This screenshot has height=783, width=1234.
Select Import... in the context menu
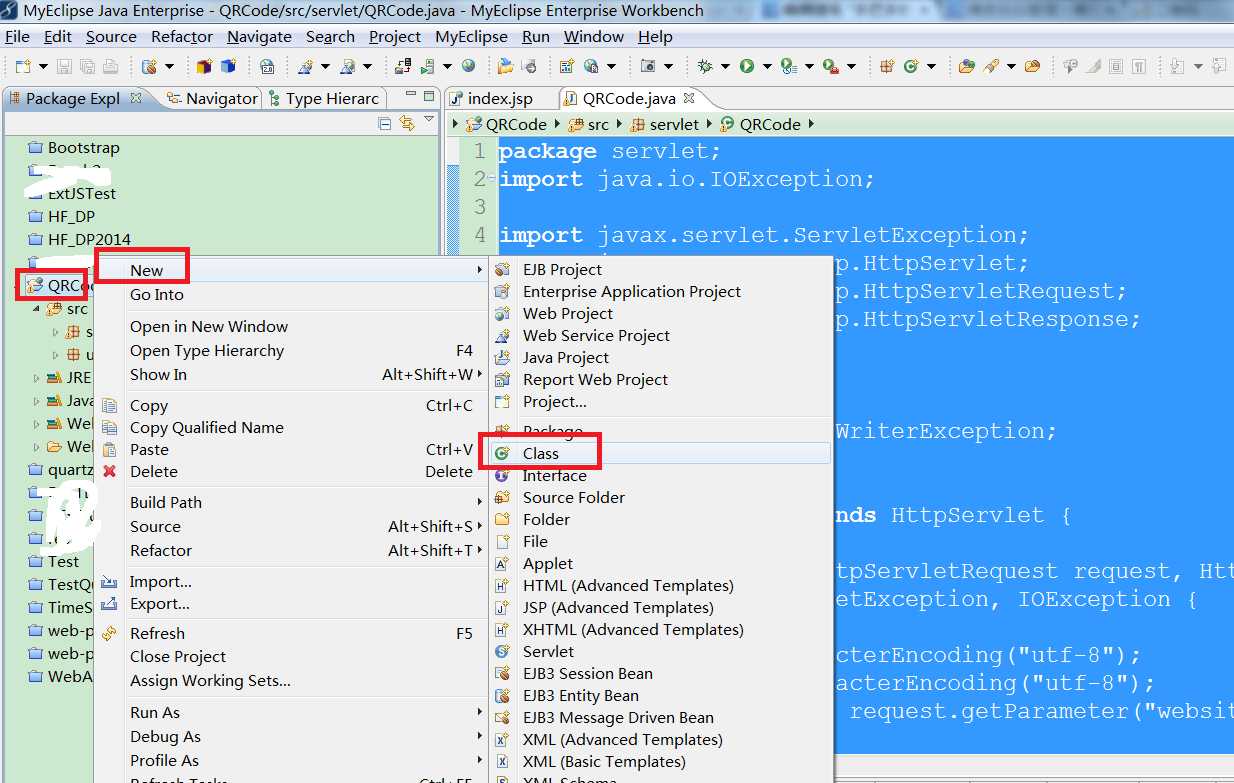click(291, 581)
